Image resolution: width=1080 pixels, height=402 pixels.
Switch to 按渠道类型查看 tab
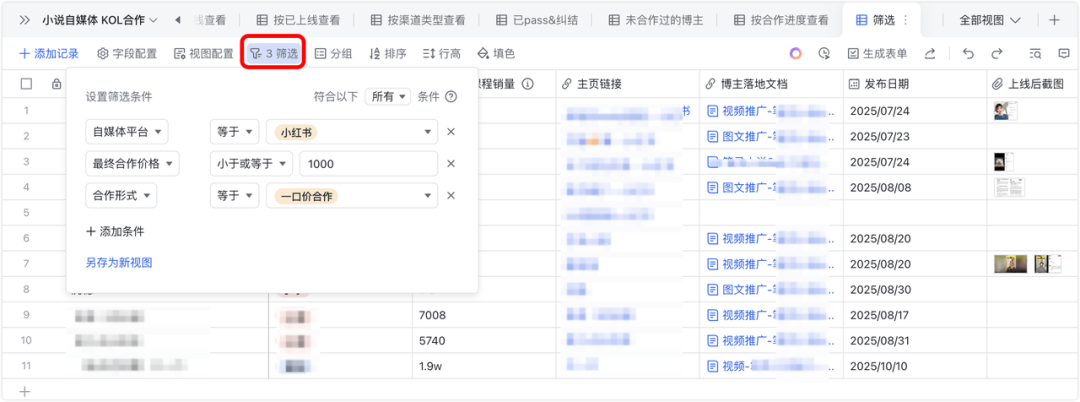coord(417,20)
